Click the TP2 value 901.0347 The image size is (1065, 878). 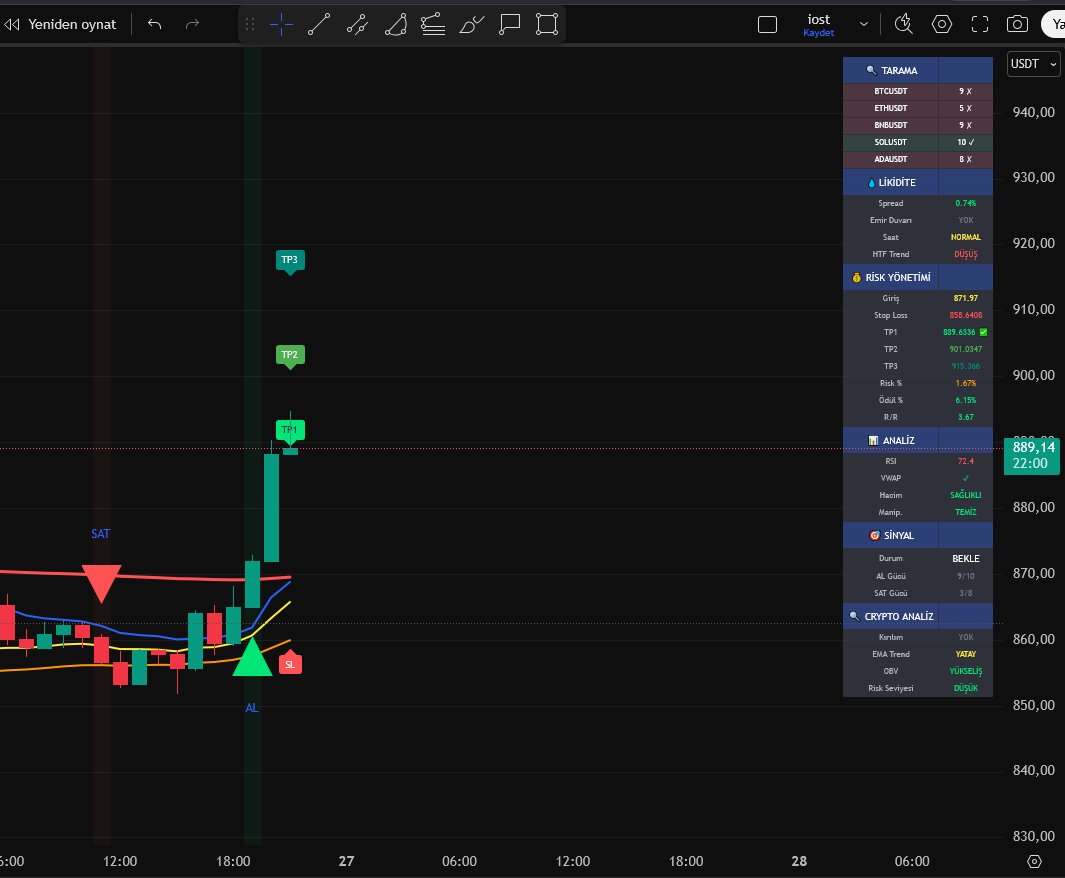pos(966,349)
